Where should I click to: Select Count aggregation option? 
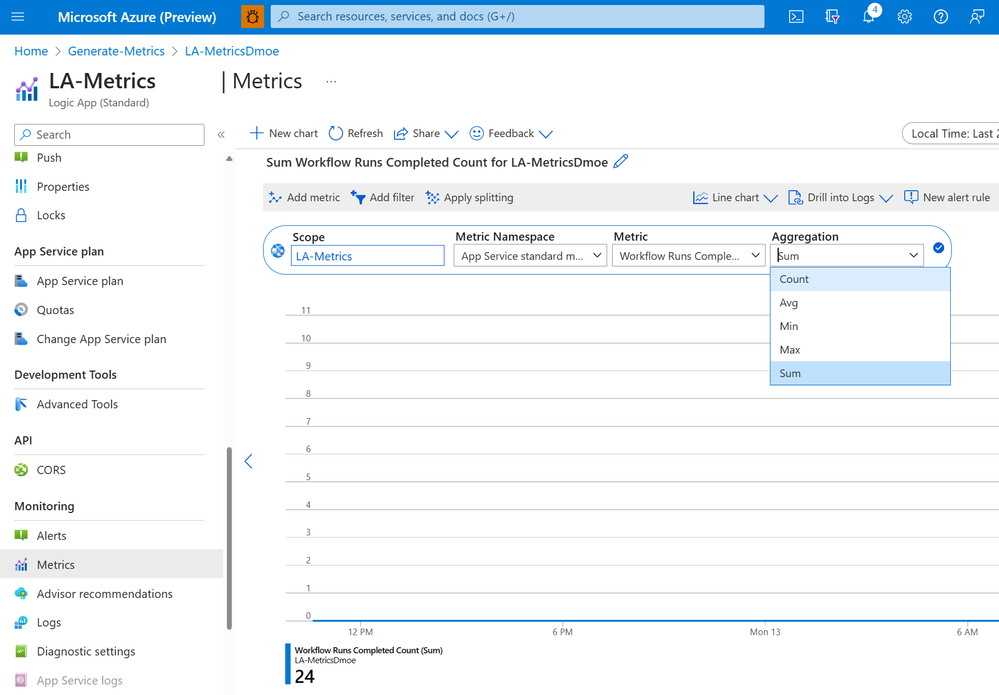click(860, 279)
